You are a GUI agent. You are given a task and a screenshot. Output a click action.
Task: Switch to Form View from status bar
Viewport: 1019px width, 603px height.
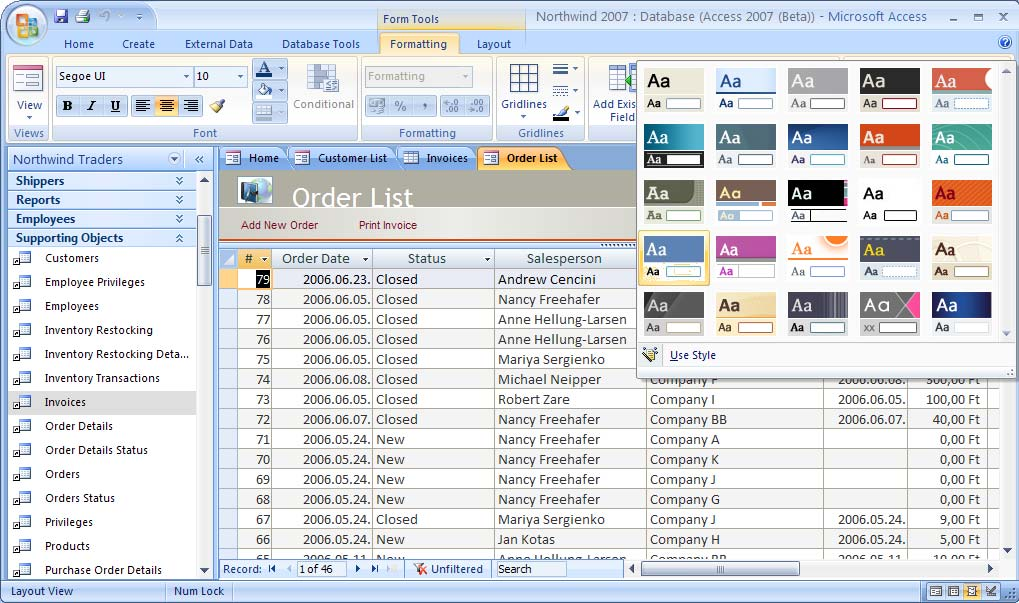pyautogui.click(x=936, y=591)
